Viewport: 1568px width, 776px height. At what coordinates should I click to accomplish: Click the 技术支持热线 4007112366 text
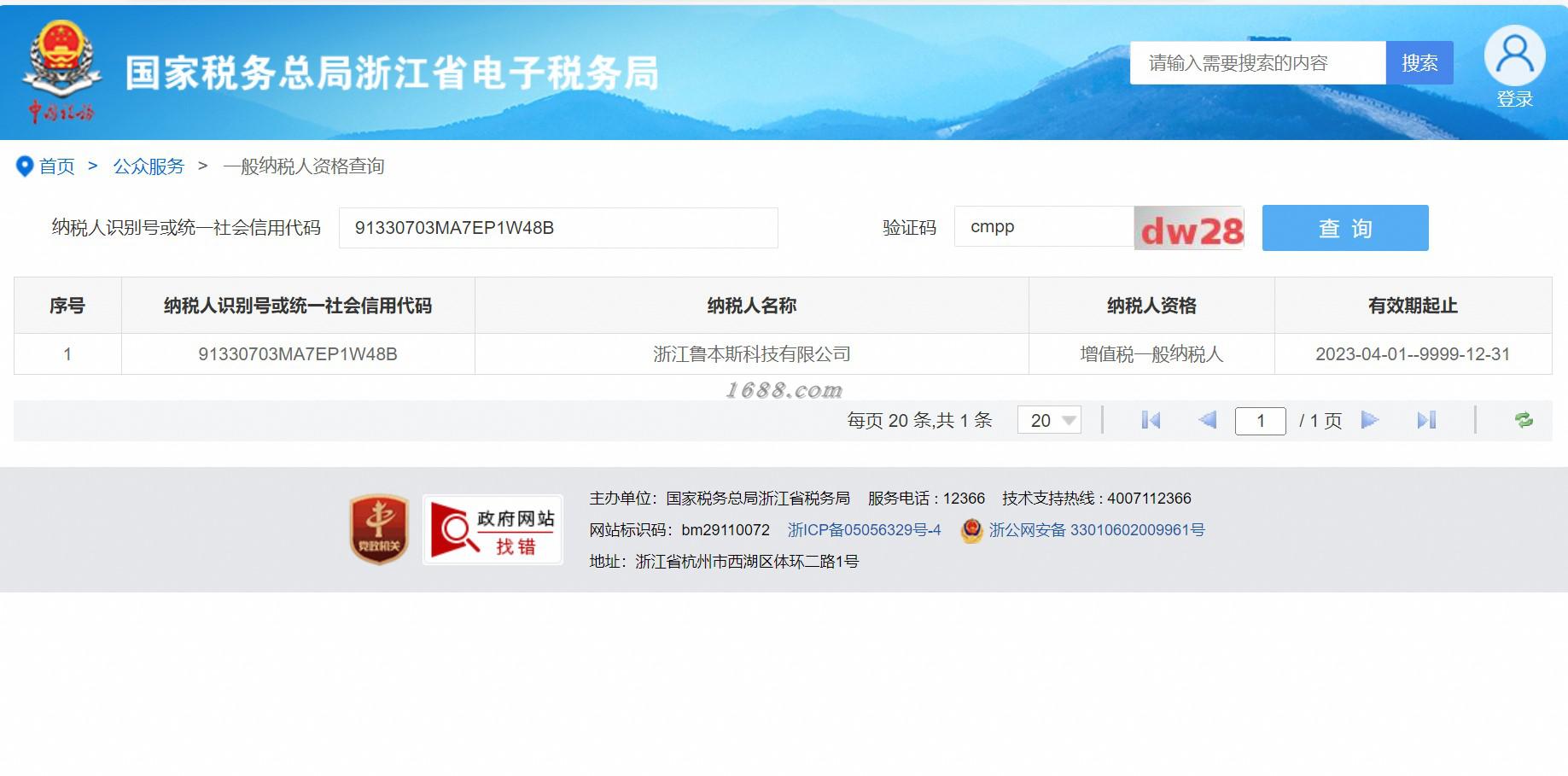[1096, 499]
